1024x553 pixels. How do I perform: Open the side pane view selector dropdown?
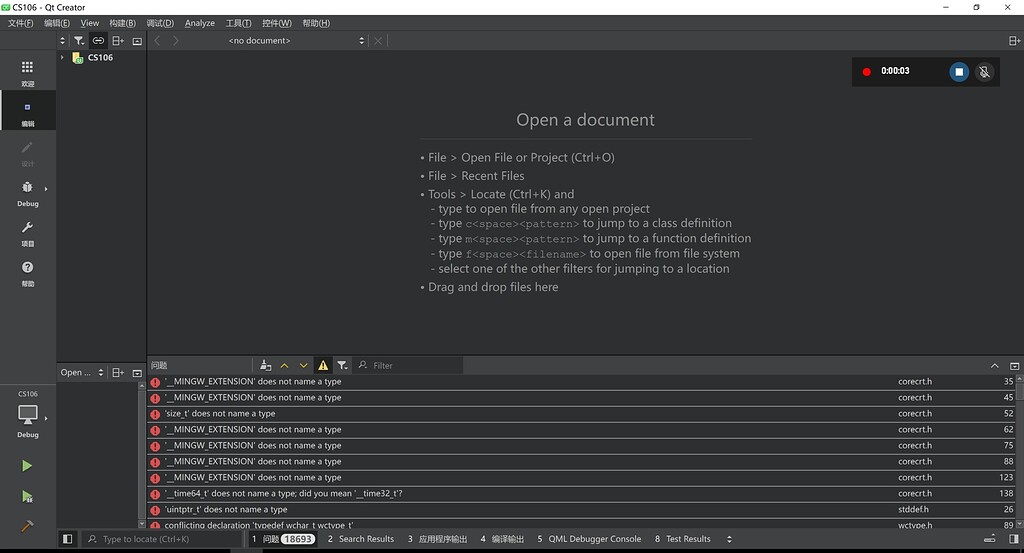coord(63,40)
